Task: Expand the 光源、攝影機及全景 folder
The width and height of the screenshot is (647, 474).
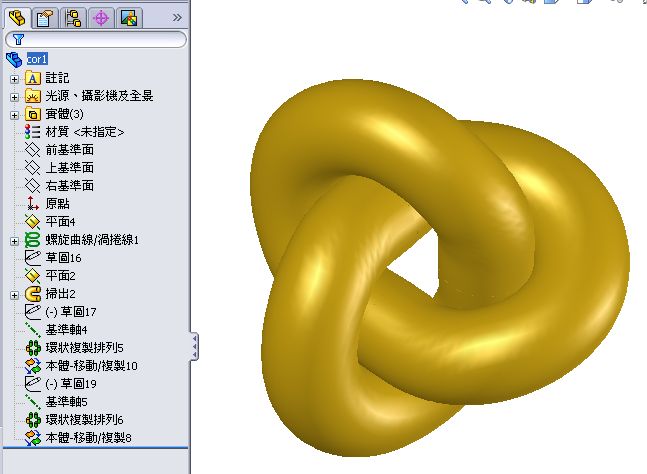Action: [14, 97]
